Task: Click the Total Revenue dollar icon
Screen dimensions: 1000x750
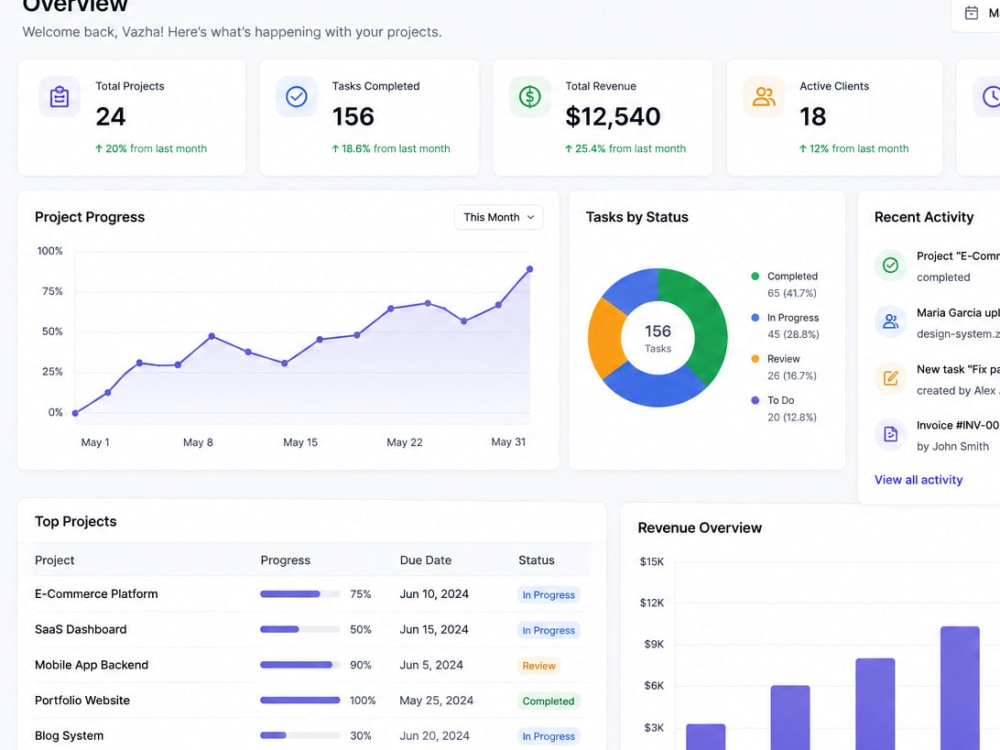Action: coord(529,97)
